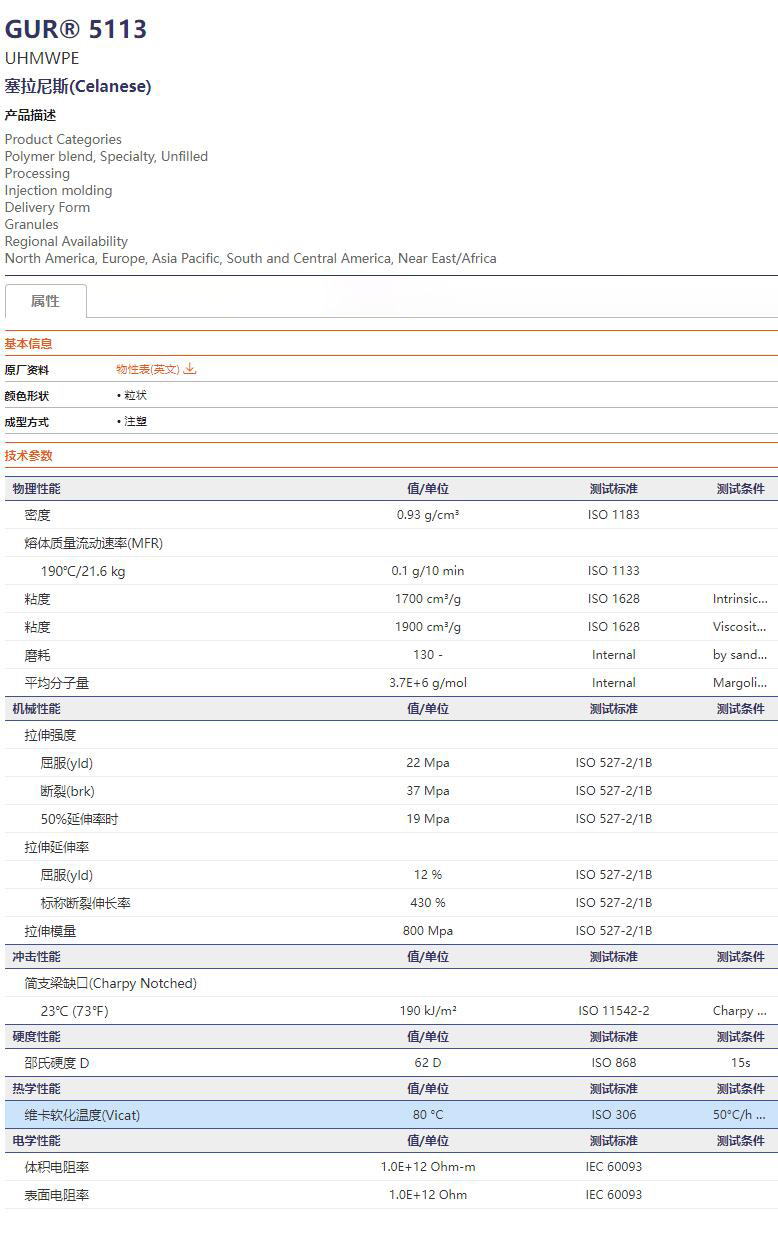The width and height of the screenshot is (778, 1238).
Task: Click the 基本信息 section heading
Action: [x=29, y=343]
